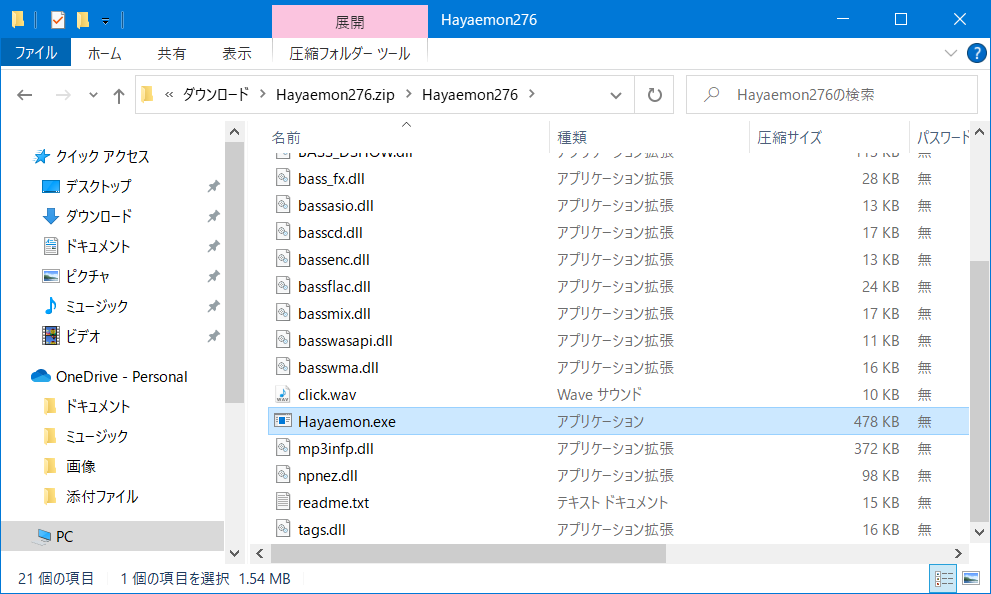Sort by the 名前 column header
Image resolution: width=991 pixels, height=594 pixels.
286,137
